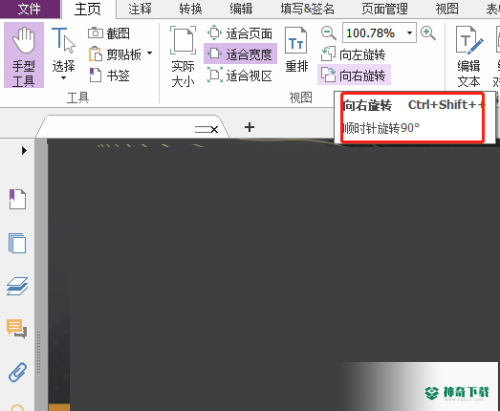The height and width of the screenshot is (411, 500).
Task: Toggle Fit Visible (适合视区) view mode
Action: tap(240, 76)
